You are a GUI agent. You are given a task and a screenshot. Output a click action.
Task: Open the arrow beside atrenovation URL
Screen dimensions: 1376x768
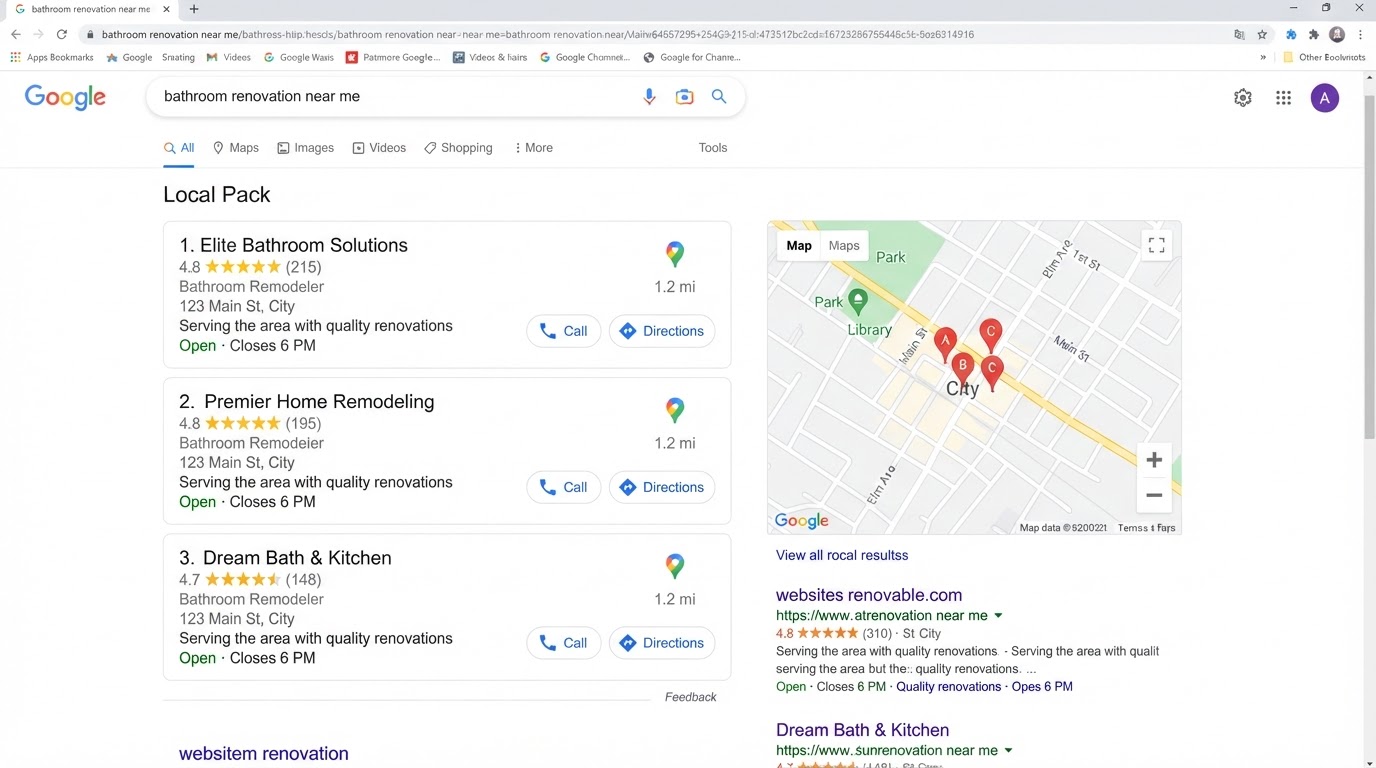(998, 616)
